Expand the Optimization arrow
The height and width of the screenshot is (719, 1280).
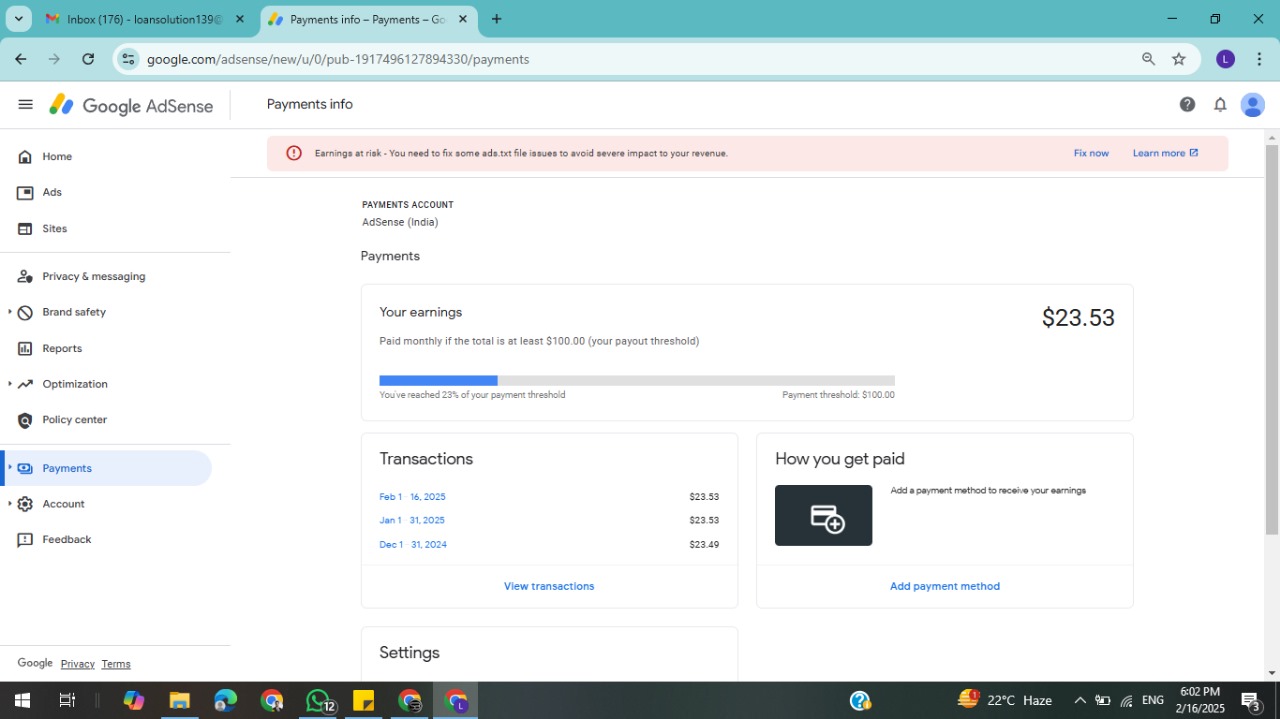coord(10,384)
